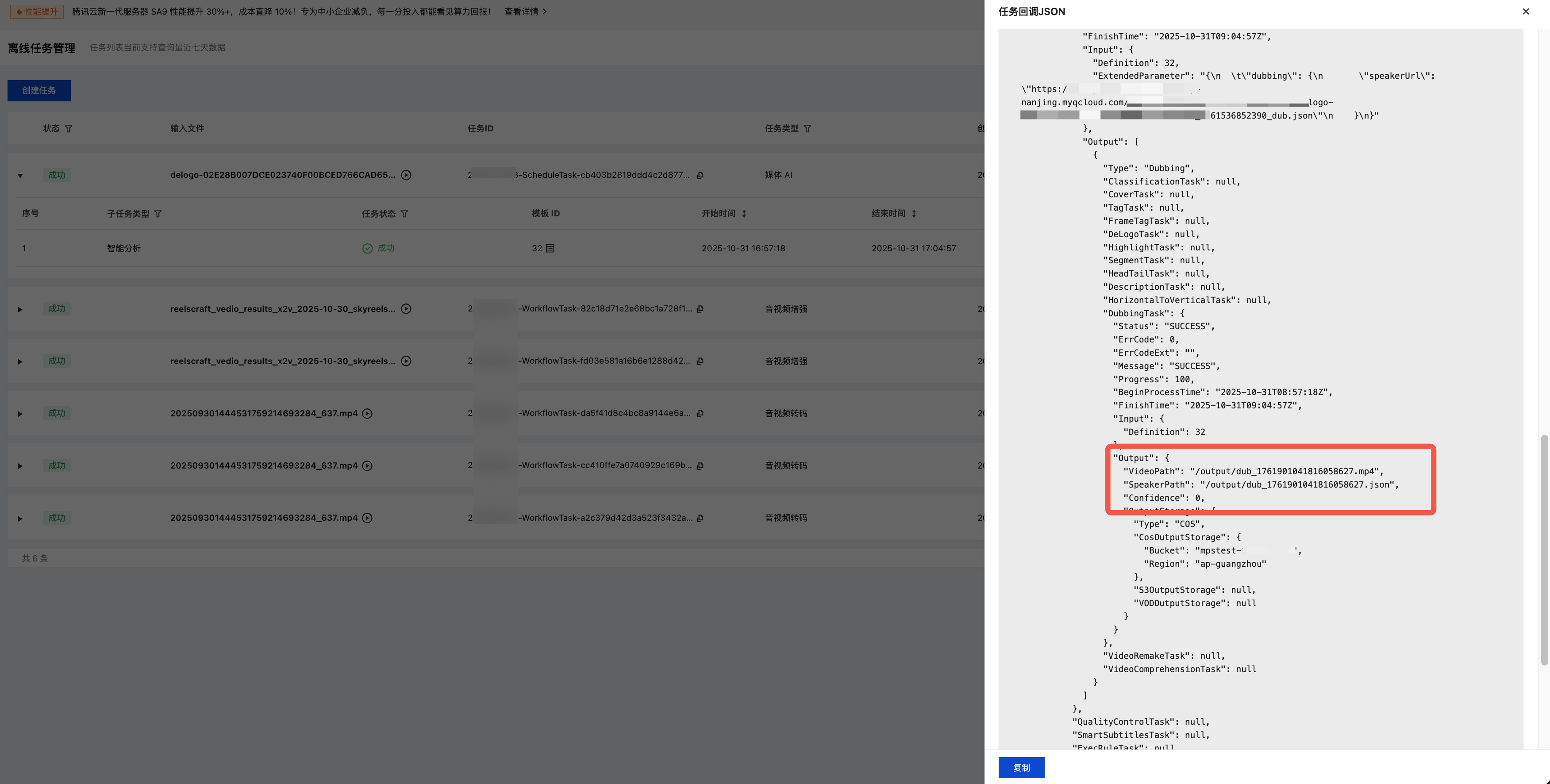Copy WorkflowTask-82c18d71 task ID
Image resolution: width=1550 pixels, height=784 pixels.
(700, 309)
